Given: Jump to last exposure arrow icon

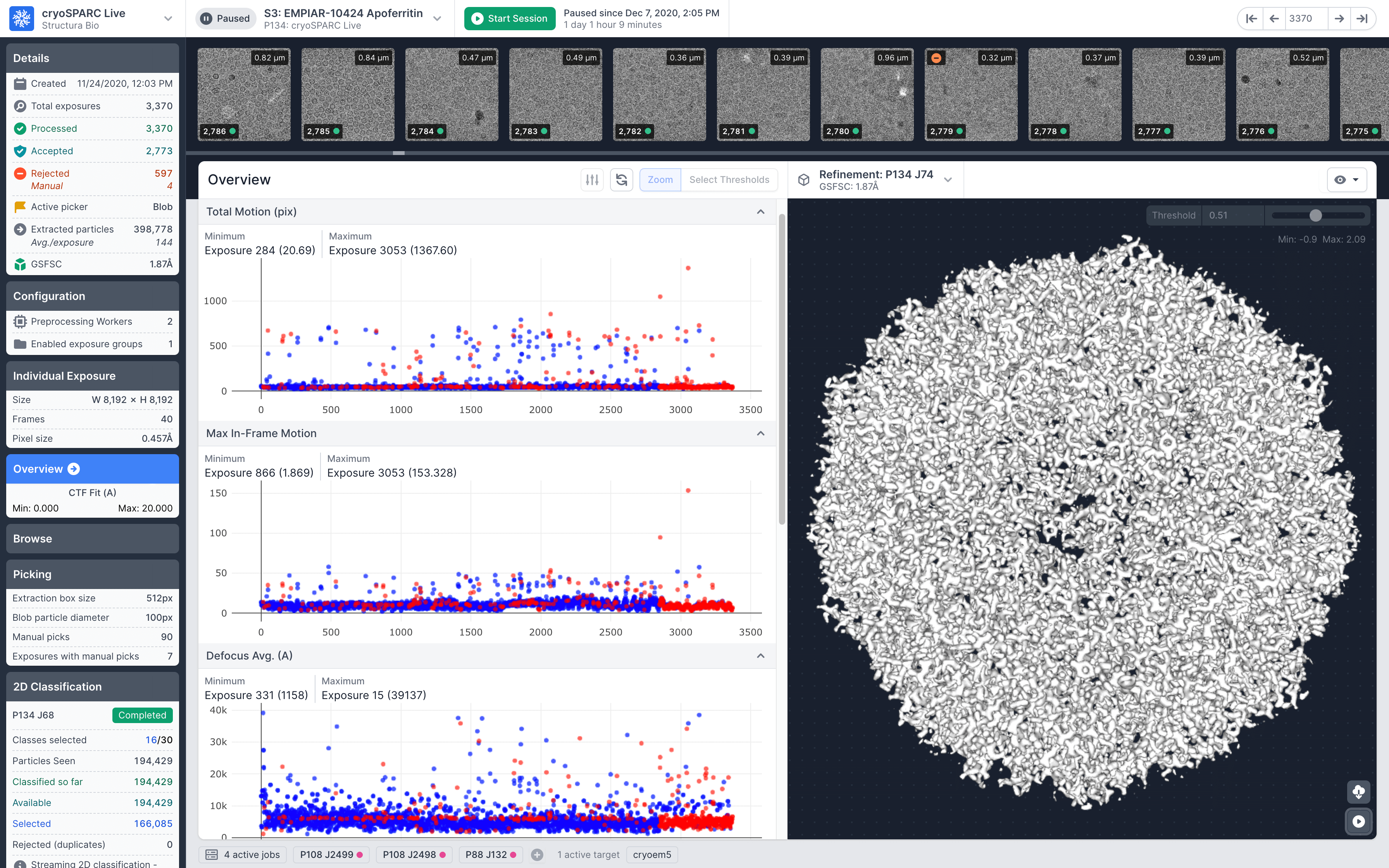Looking at the screenshot, I should [x=1362, y=18].
